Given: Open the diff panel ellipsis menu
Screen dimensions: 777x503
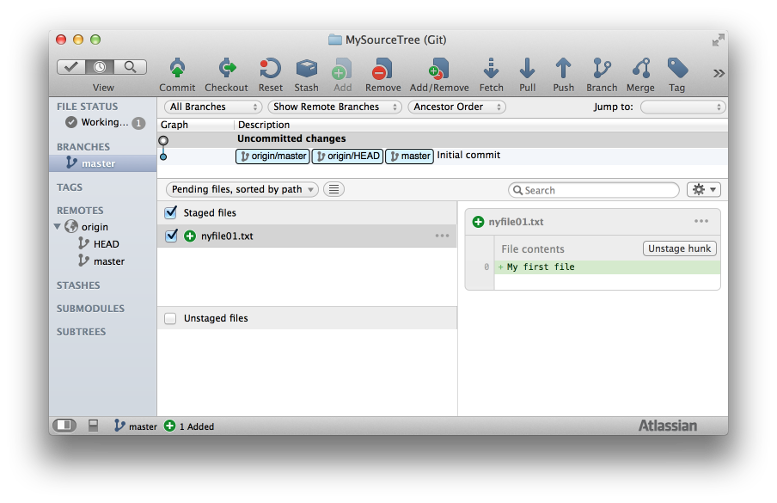Looking at the screenshot, I should click(701, 221).
